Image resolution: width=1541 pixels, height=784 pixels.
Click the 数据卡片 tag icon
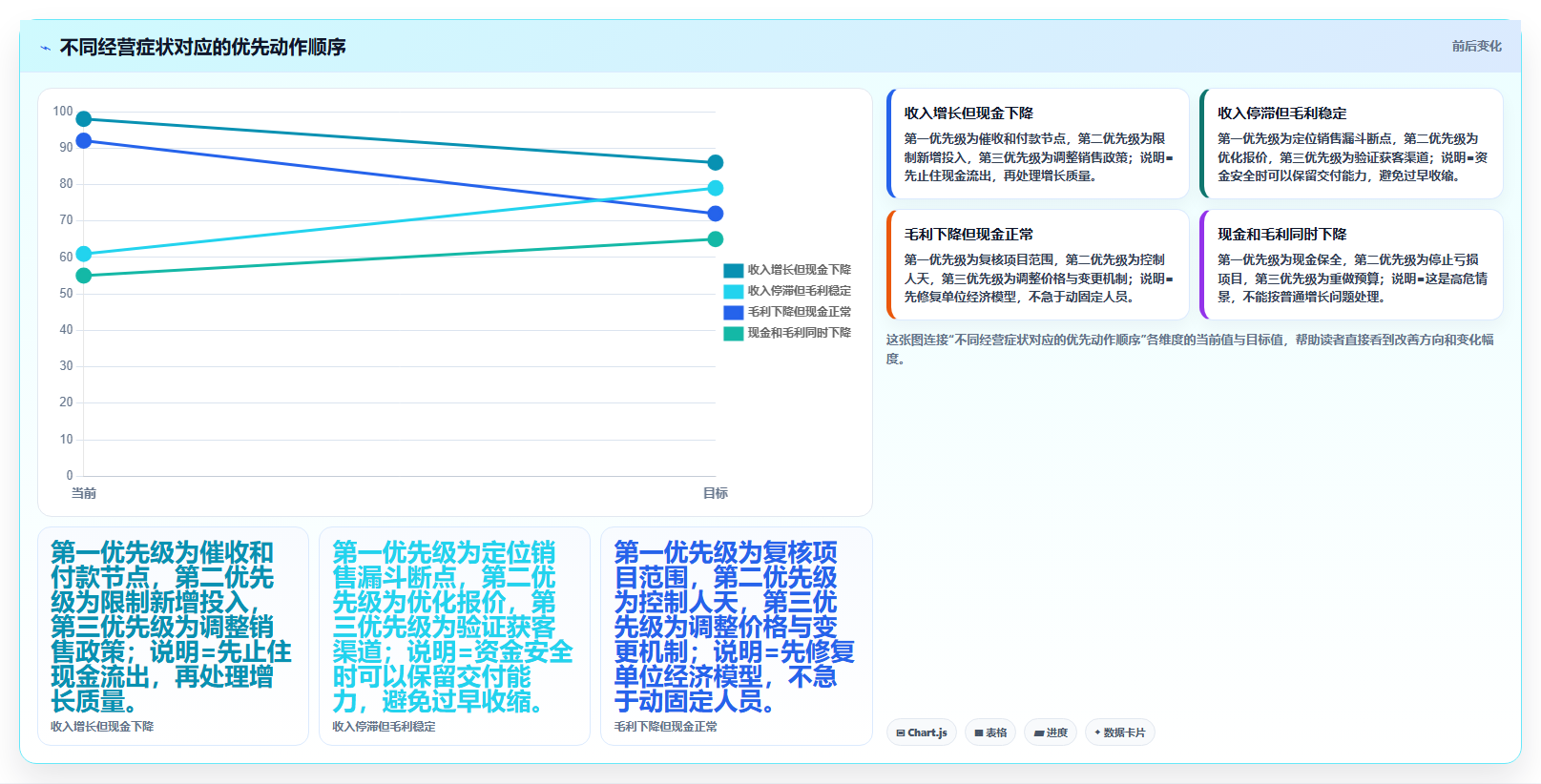[x=1098, y=732]
